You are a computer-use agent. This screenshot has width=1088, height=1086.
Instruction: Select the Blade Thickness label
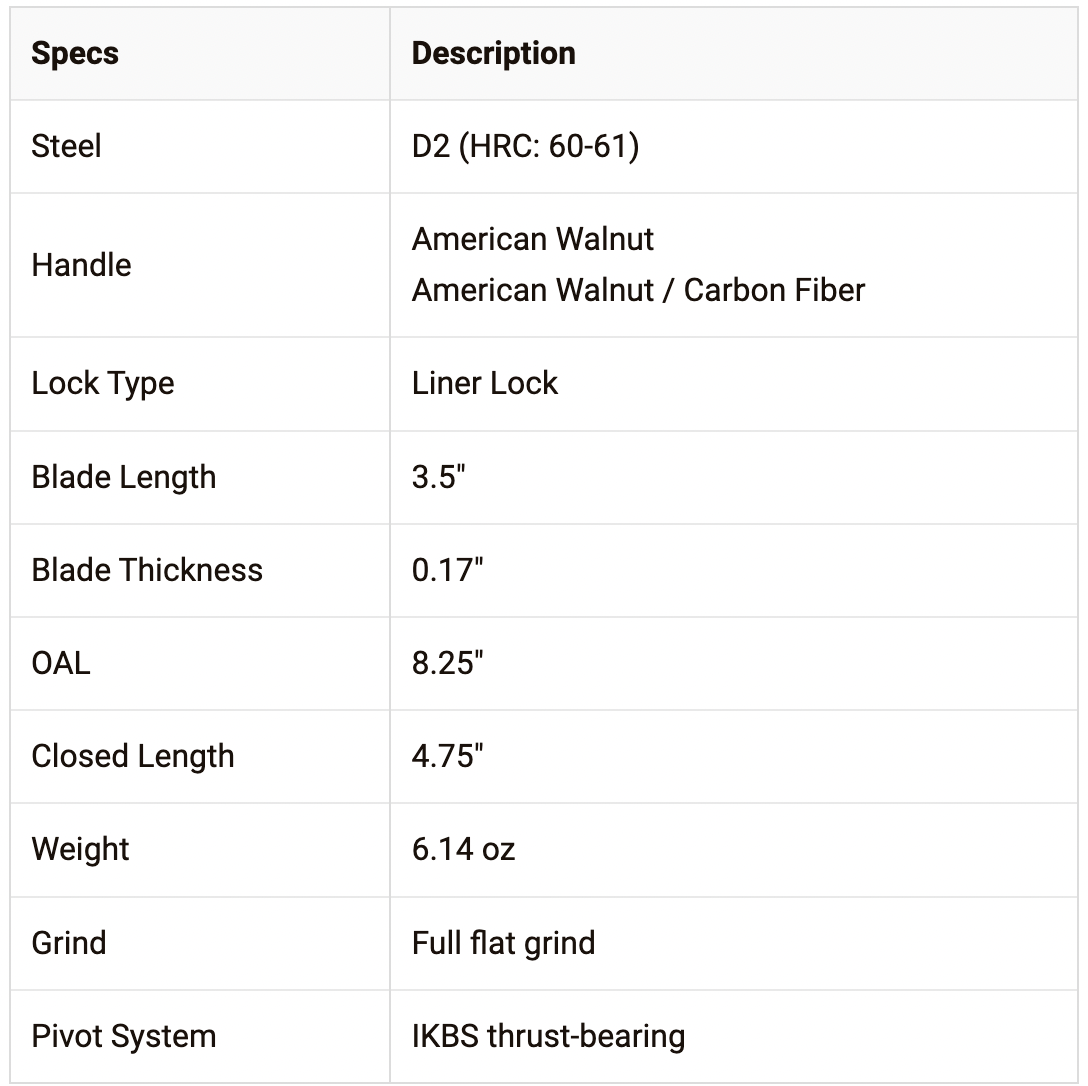(147, 570)
